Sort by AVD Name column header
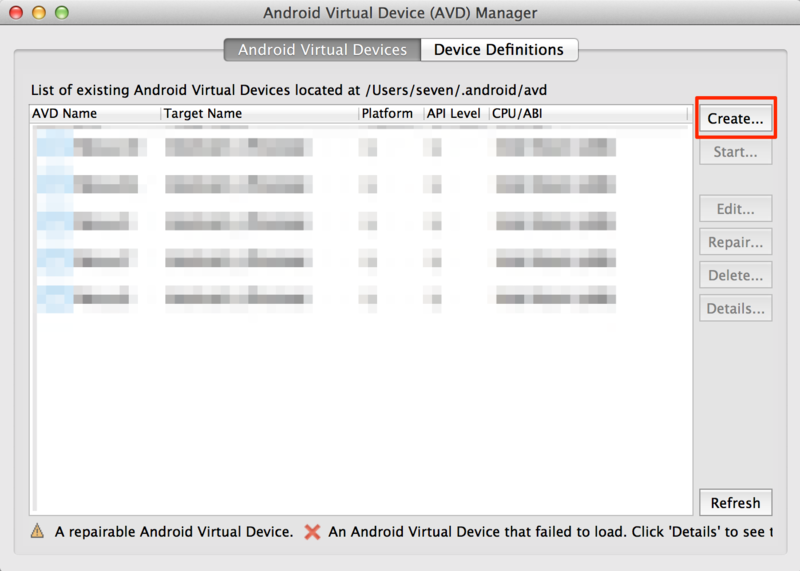Viewport: 800px width, 571px height. (95, 113)
